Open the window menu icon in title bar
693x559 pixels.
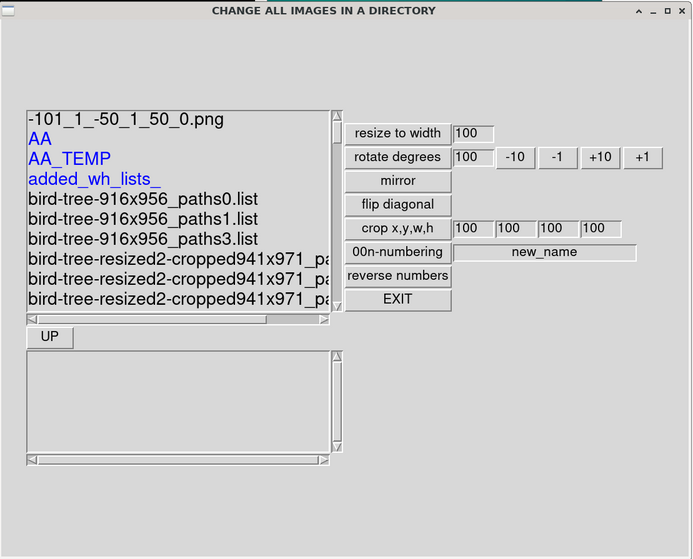click(8, 11)
